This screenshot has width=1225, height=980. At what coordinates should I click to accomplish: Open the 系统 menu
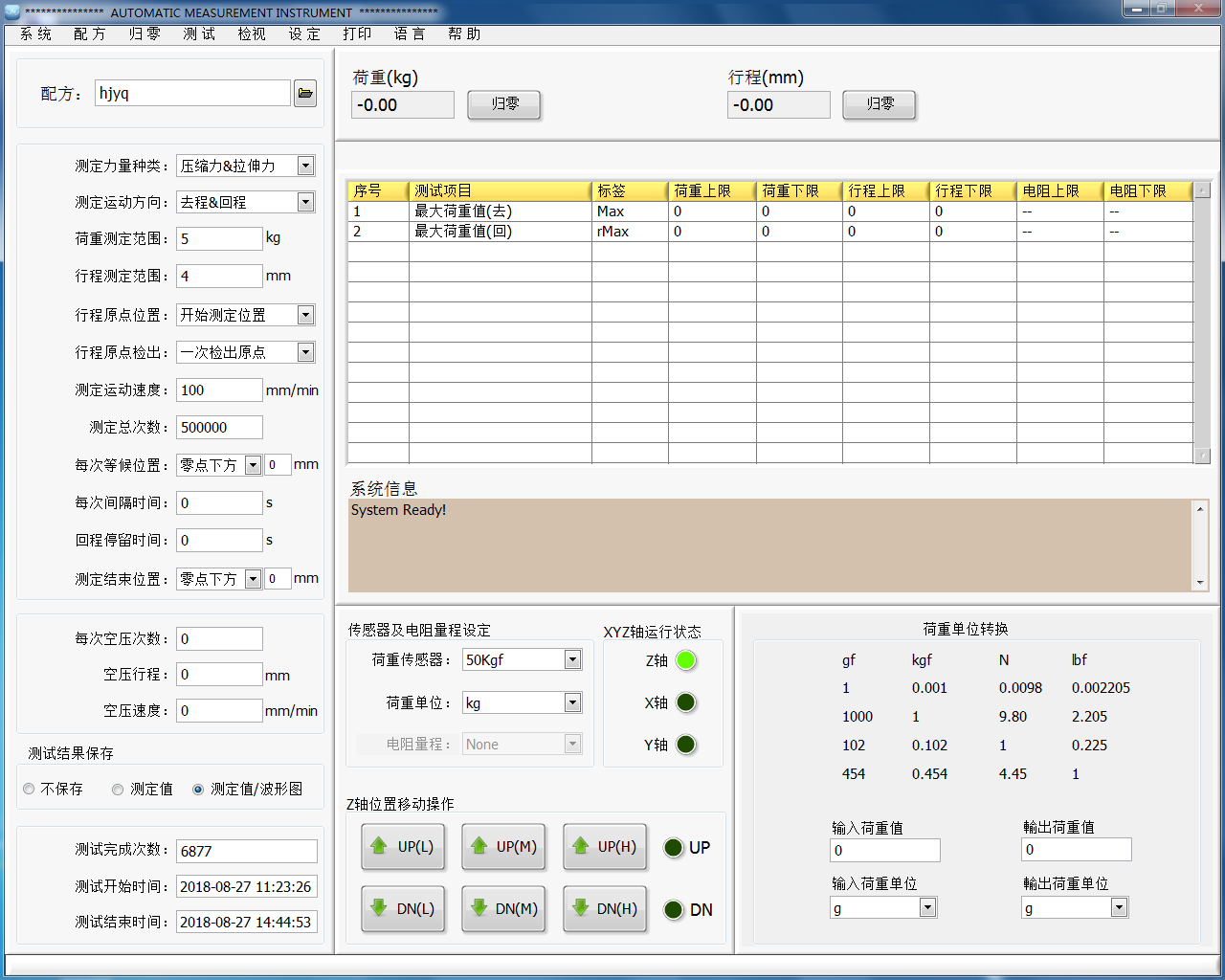36,33
